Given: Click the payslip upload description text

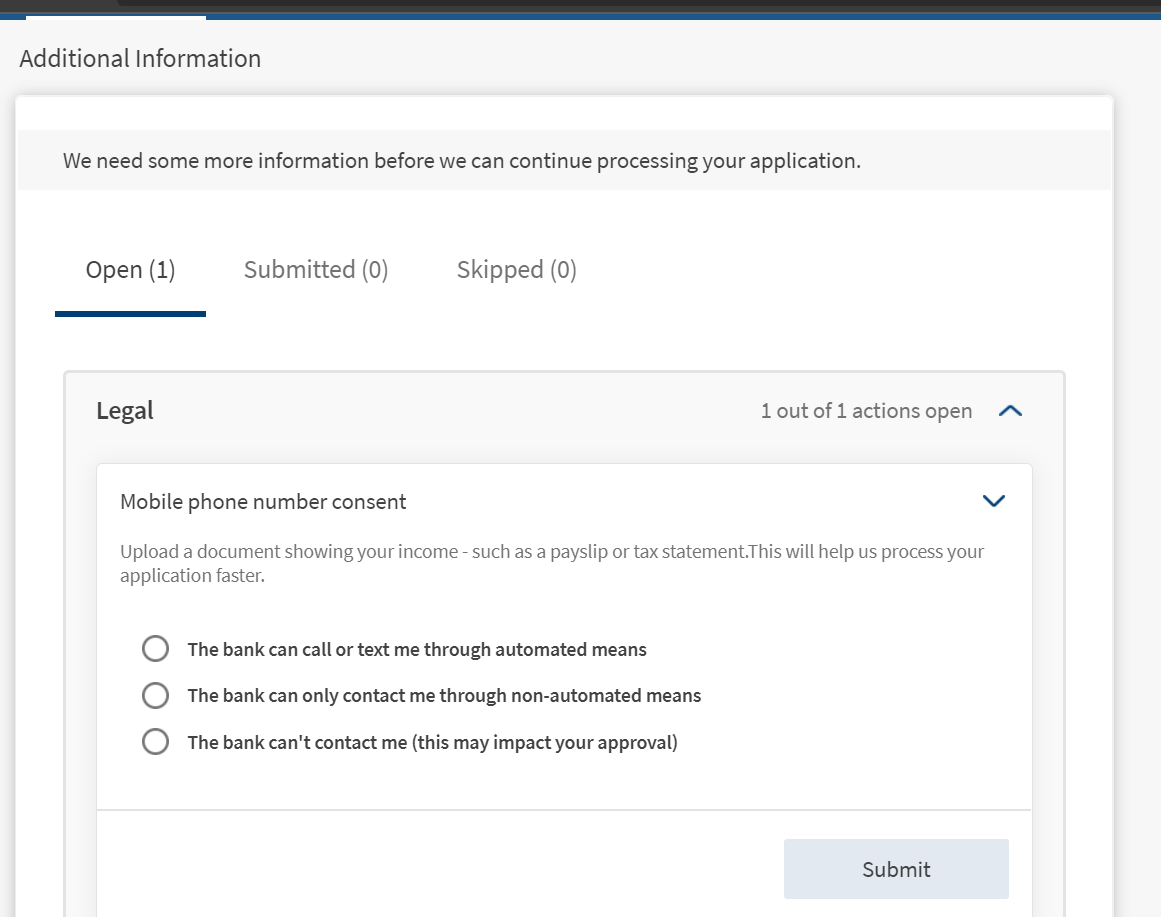Looking at the screenshot, I should pyautogui.click(x=551, y=564).
